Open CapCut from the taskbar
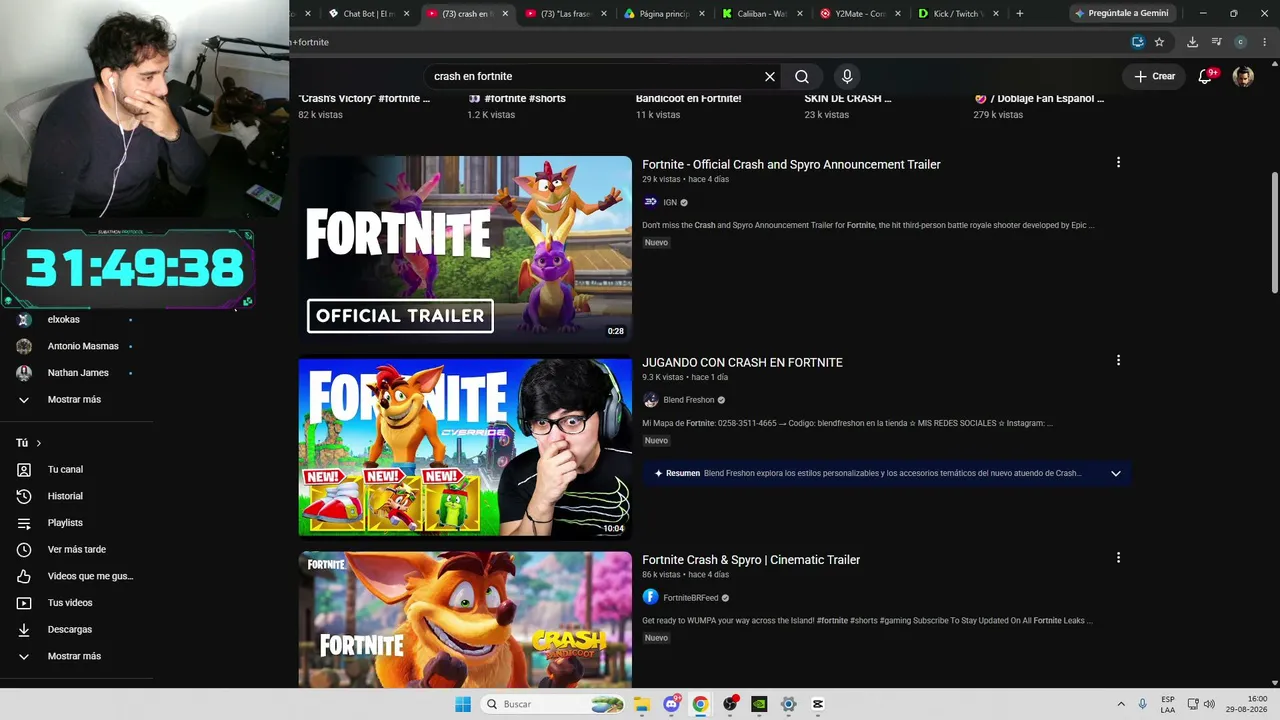Image resolution: width=1280 pixels, height=720 pixels. tap(818, 704)
